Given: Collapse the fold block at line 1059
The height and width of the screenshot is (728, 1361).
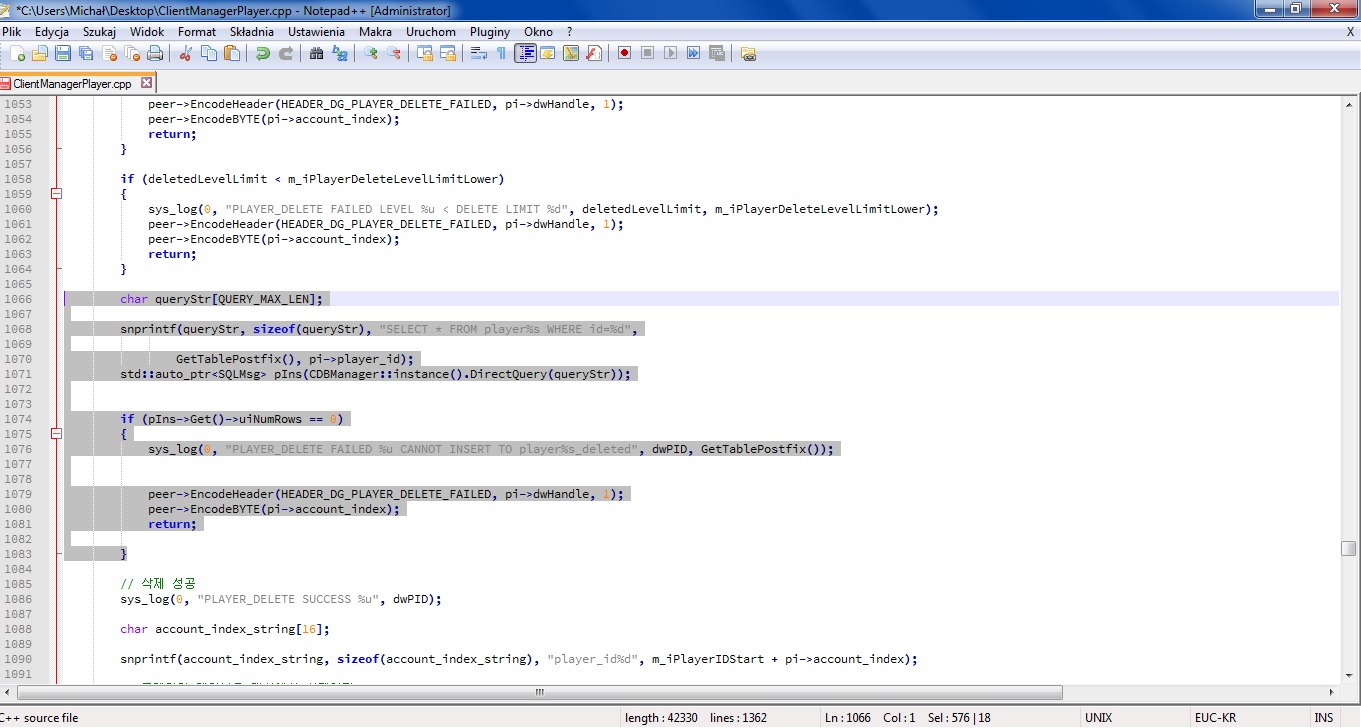Looking at the screenshot, I should (56, 194).
